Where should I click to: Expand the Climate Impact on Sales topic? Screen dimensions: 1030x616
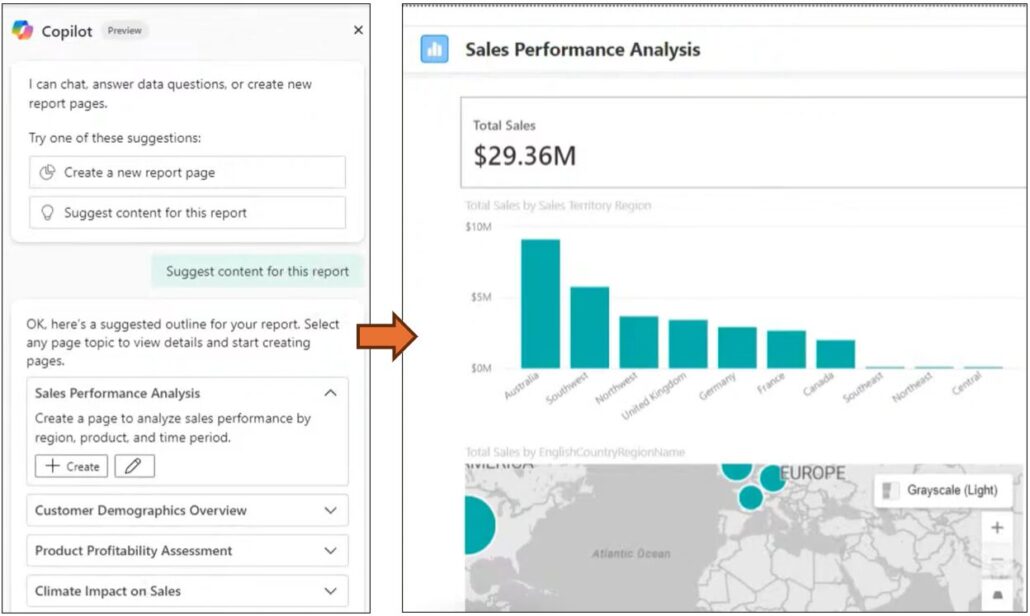[x=330, y=591]
